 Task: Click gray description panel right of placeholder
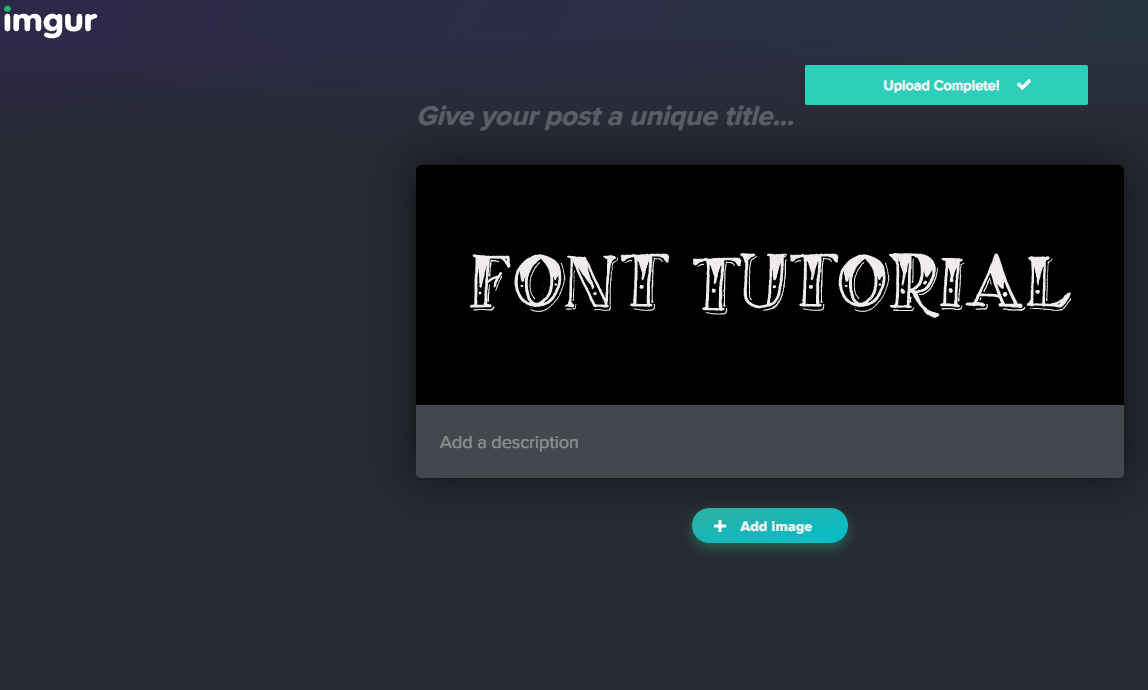coord(849,442)
